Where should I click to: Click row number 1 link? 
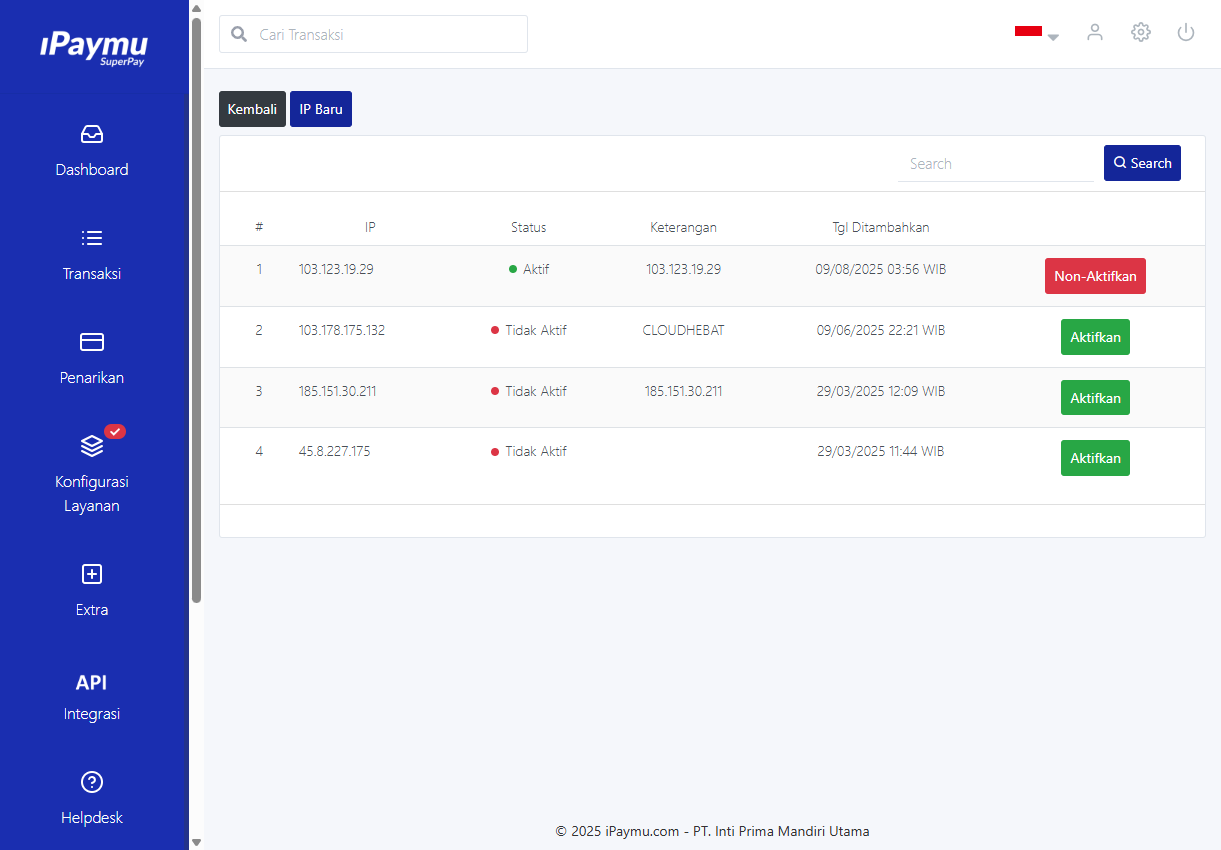259,269
